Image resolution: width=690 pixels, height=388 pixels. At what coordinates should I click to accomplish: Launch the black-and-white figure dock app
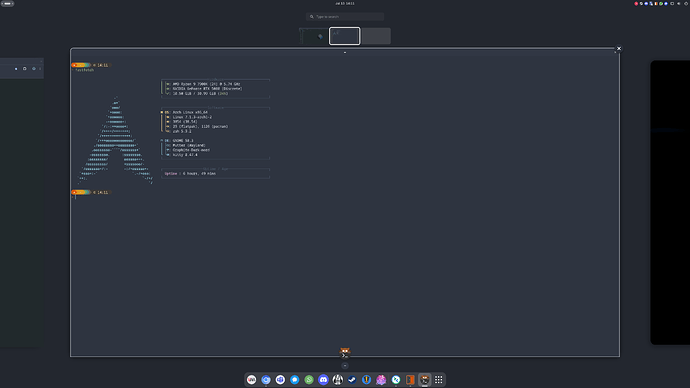coord(338,380)
